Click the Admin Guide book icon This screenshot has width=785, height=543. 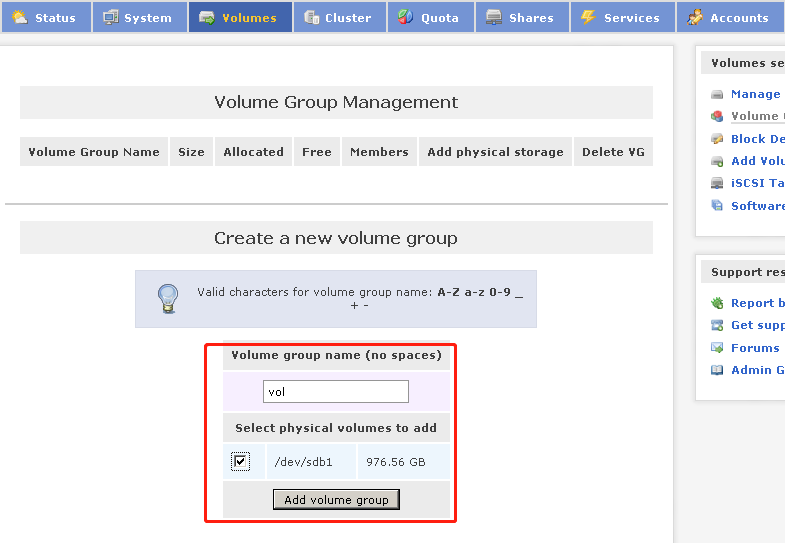coord(717,370)
